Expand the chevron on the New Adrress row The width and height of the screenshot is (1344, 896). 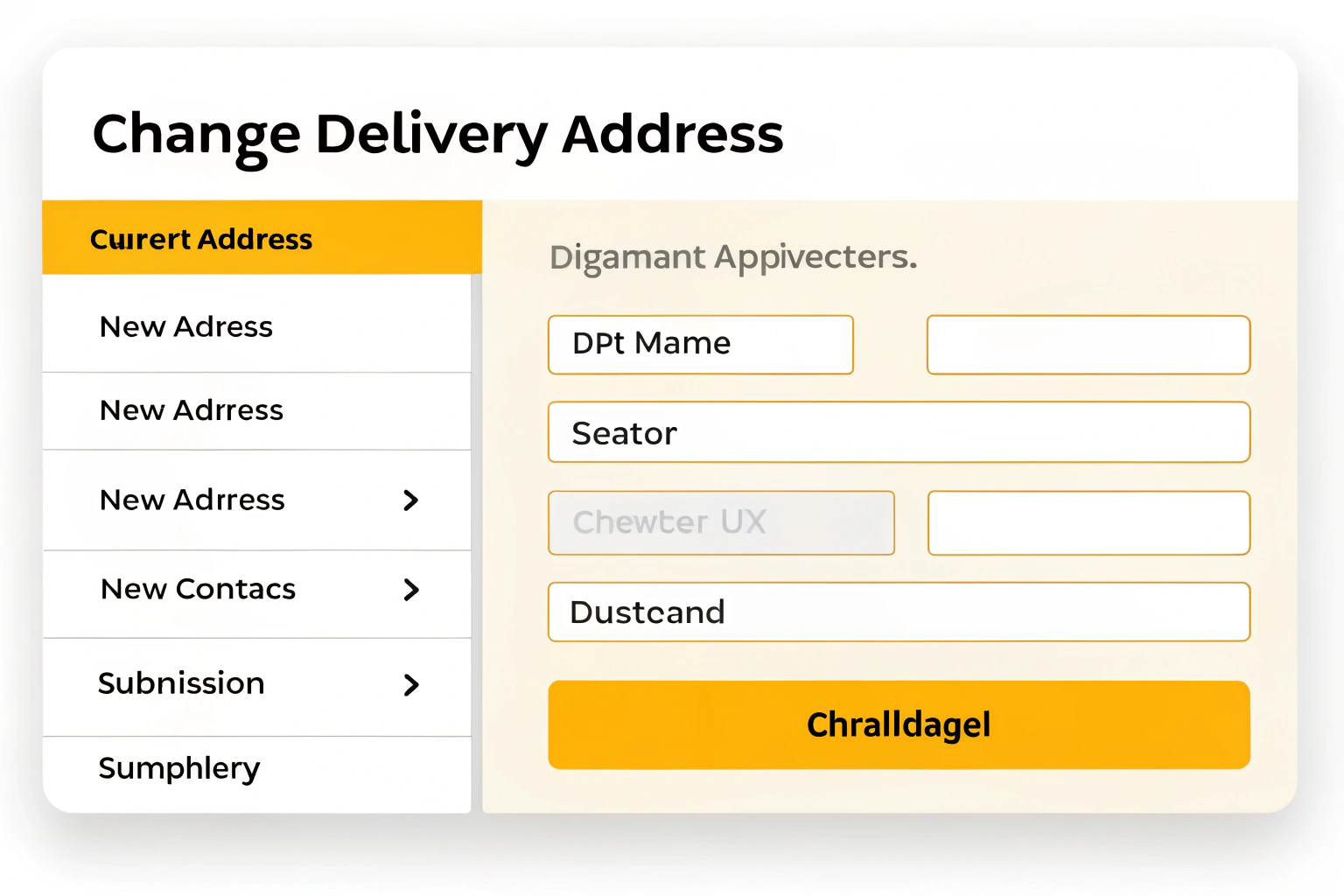click(x=410, y=500)
